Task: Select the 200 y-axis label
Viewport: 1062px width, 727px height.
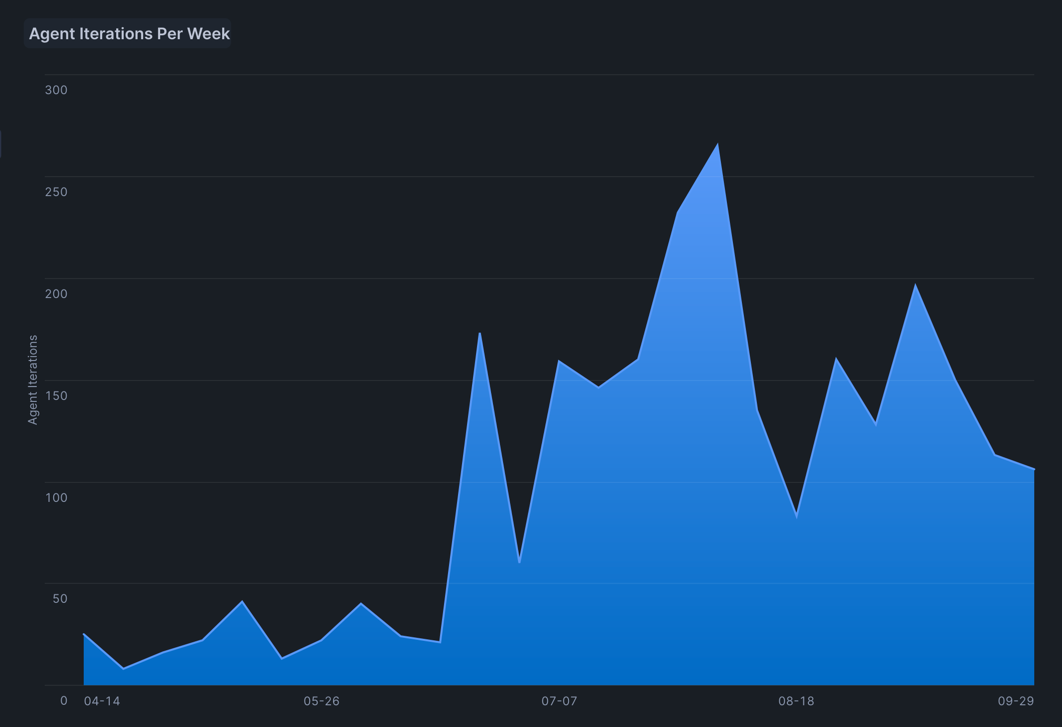Action: click(x=56, y=294)
